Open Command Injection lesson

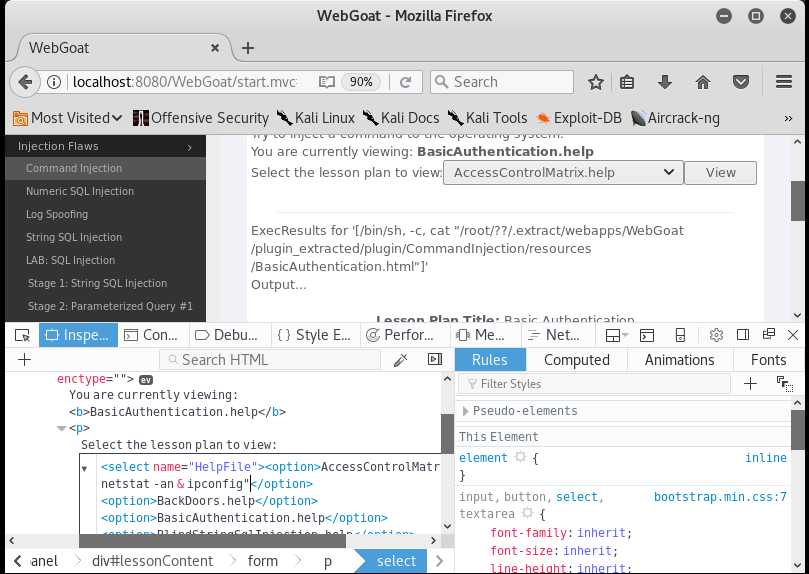[105, 168]
